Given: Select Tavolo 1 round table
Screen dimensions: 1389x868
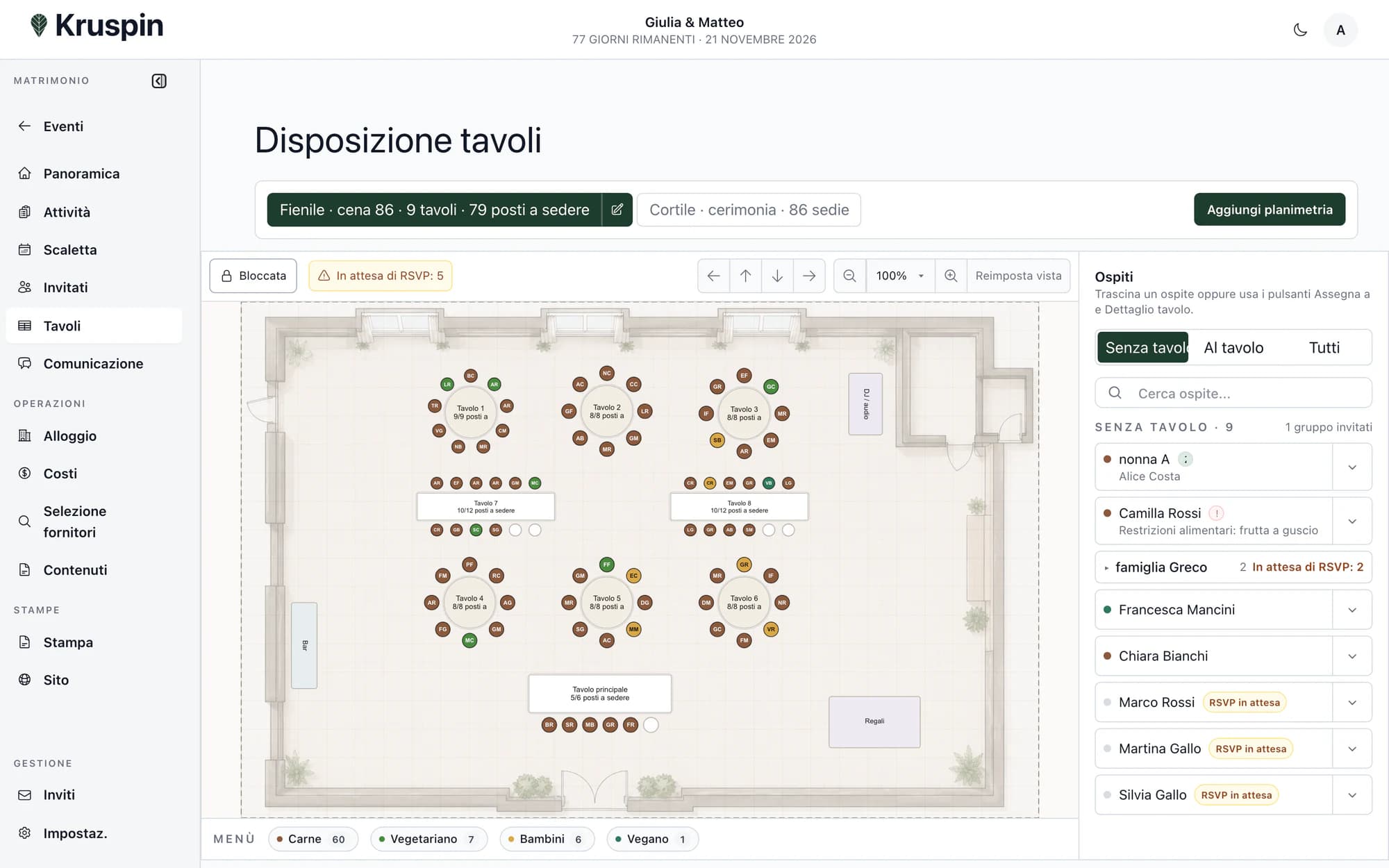Looking at the screenshot, I should (470, 412).
